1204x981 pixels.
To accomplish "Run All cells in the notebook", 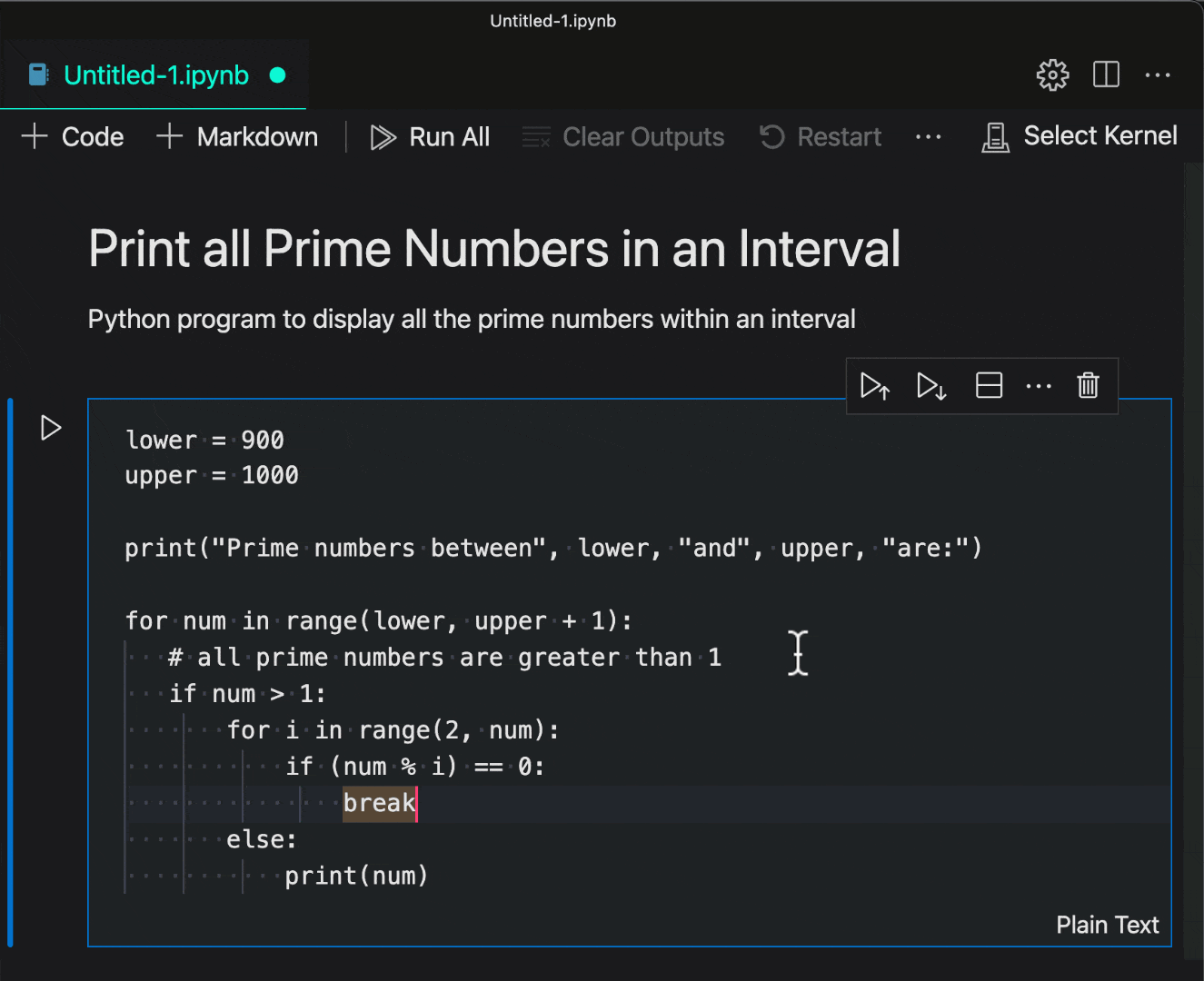I will pos(430,137).
